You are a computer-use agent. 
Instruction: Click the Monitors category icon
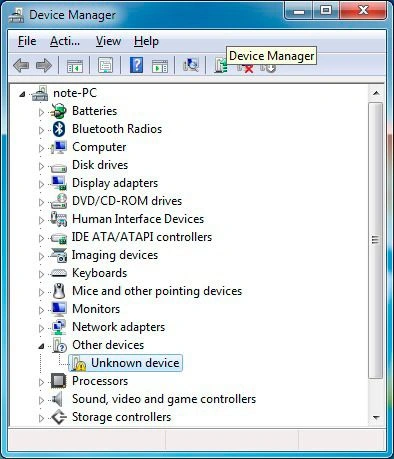[59, 309]
